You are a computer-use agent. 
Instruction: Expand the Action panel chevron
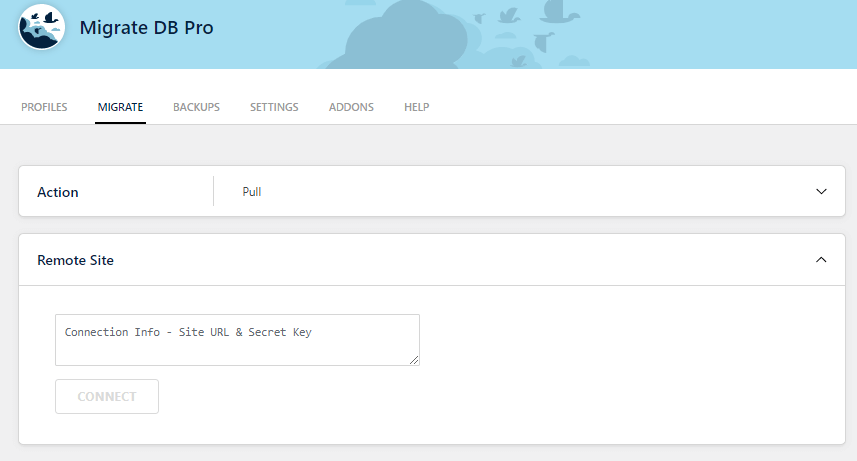(x=821, y=191)
